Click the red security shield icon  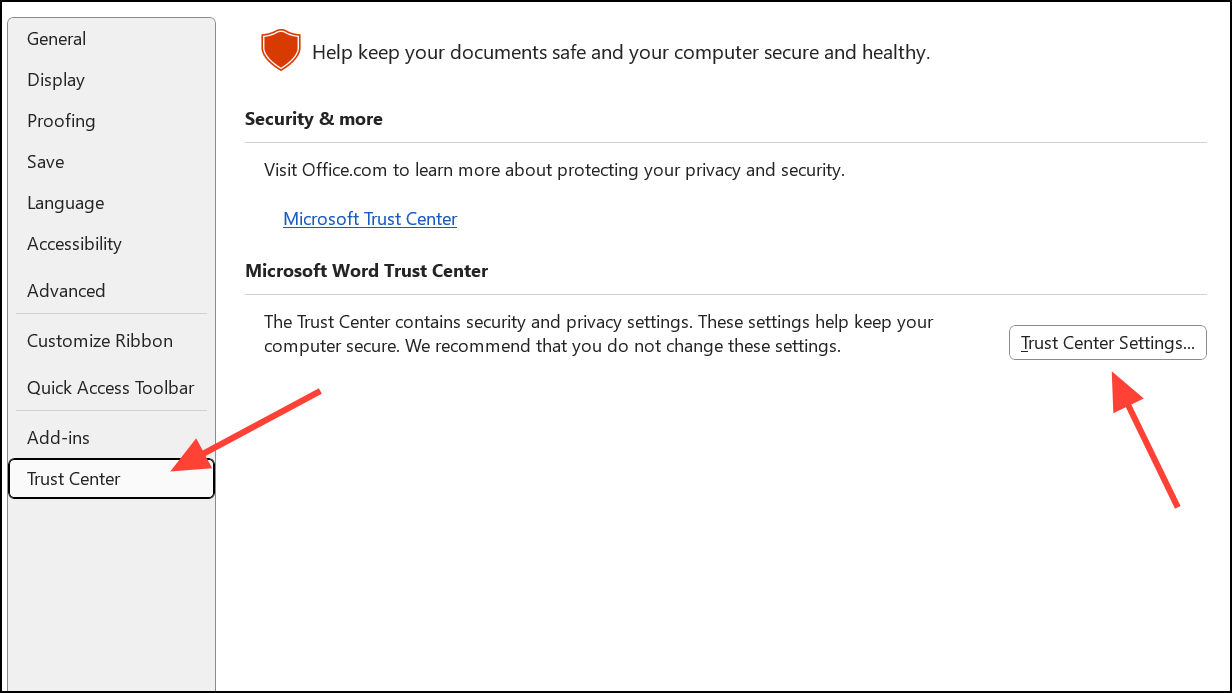pyautogui.click(x=281, y=49)
